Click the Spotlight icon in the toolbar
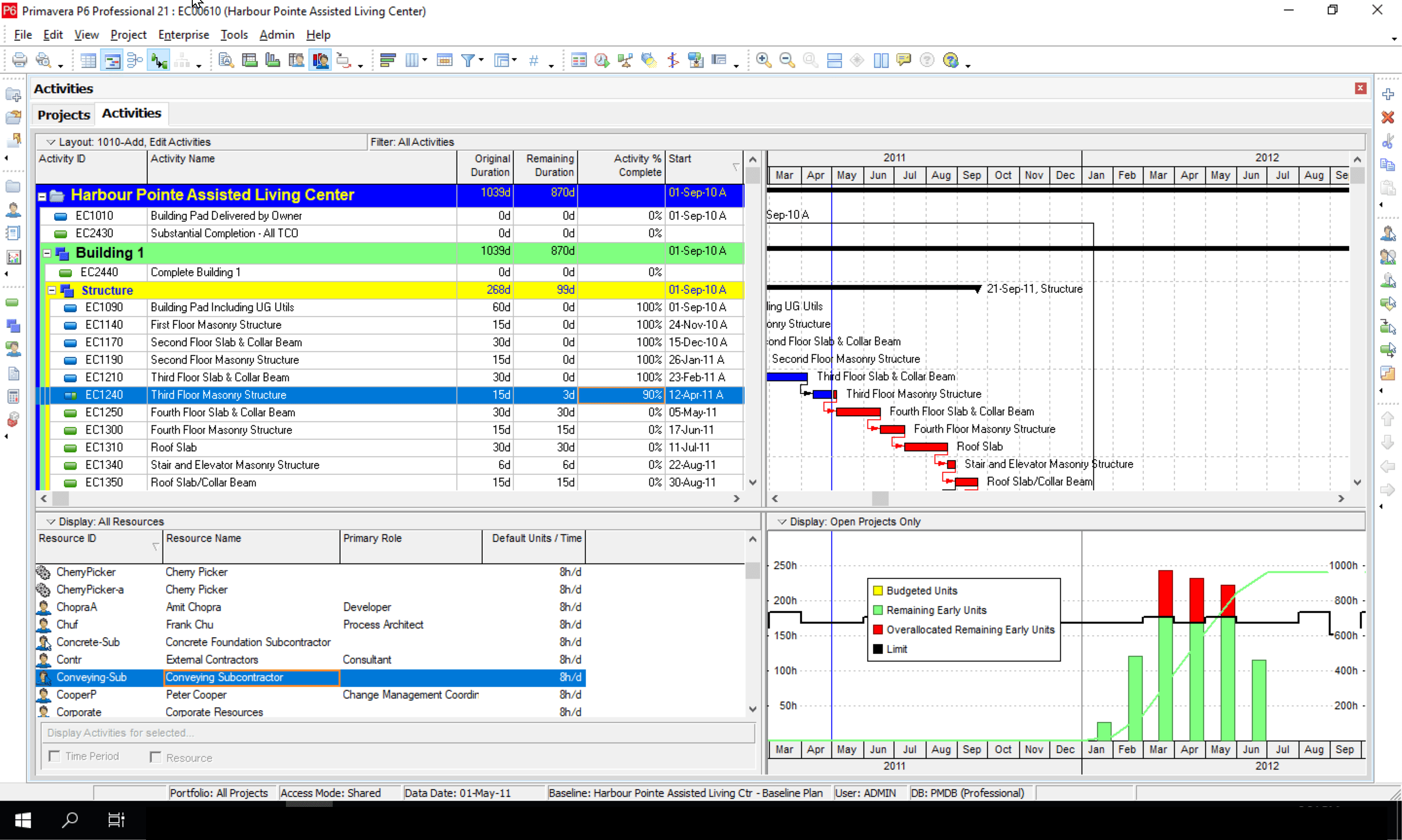 point(648,60)
